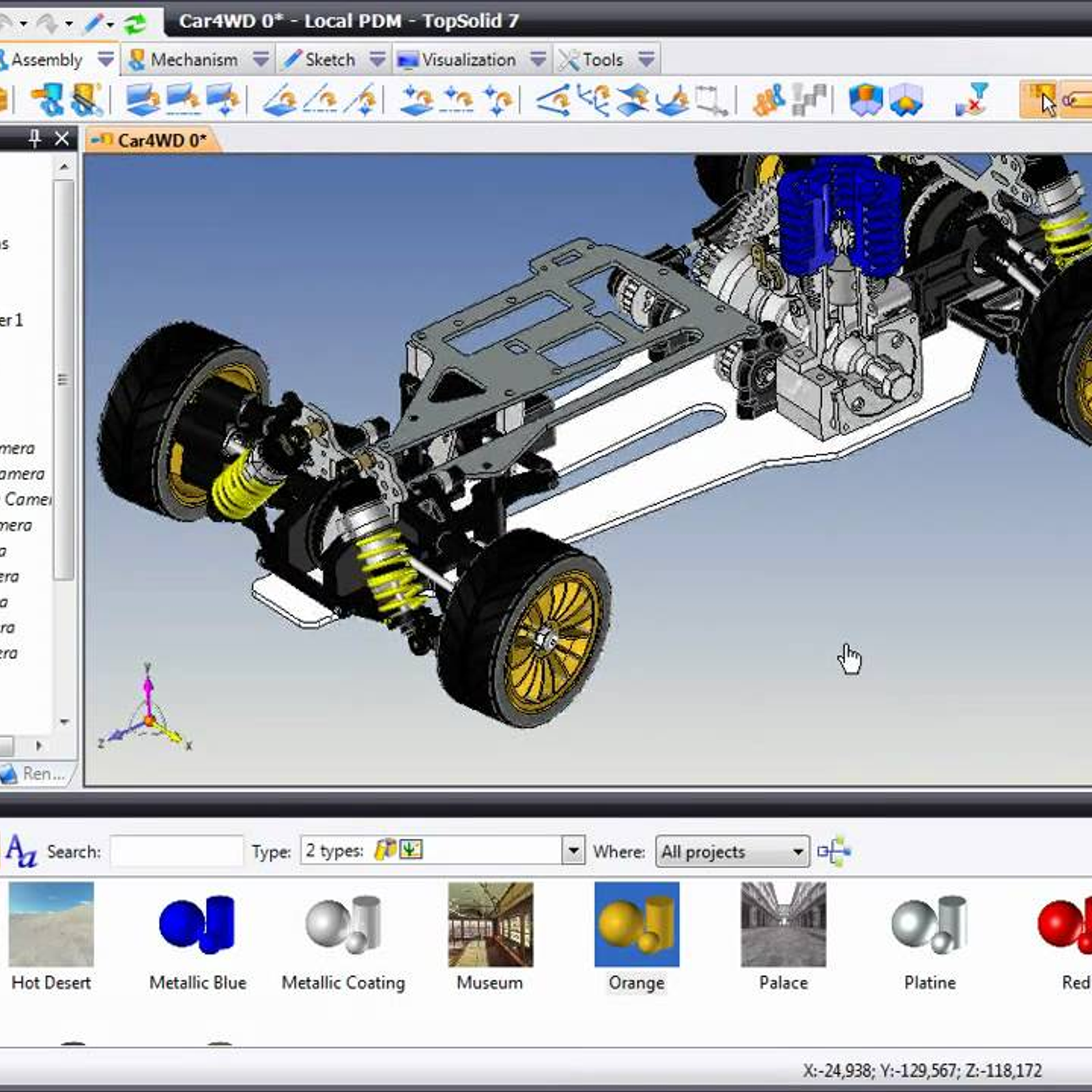Screen dimensions: 1092x1092
Task: Click inside the Search input field
Action: (176, 850)
